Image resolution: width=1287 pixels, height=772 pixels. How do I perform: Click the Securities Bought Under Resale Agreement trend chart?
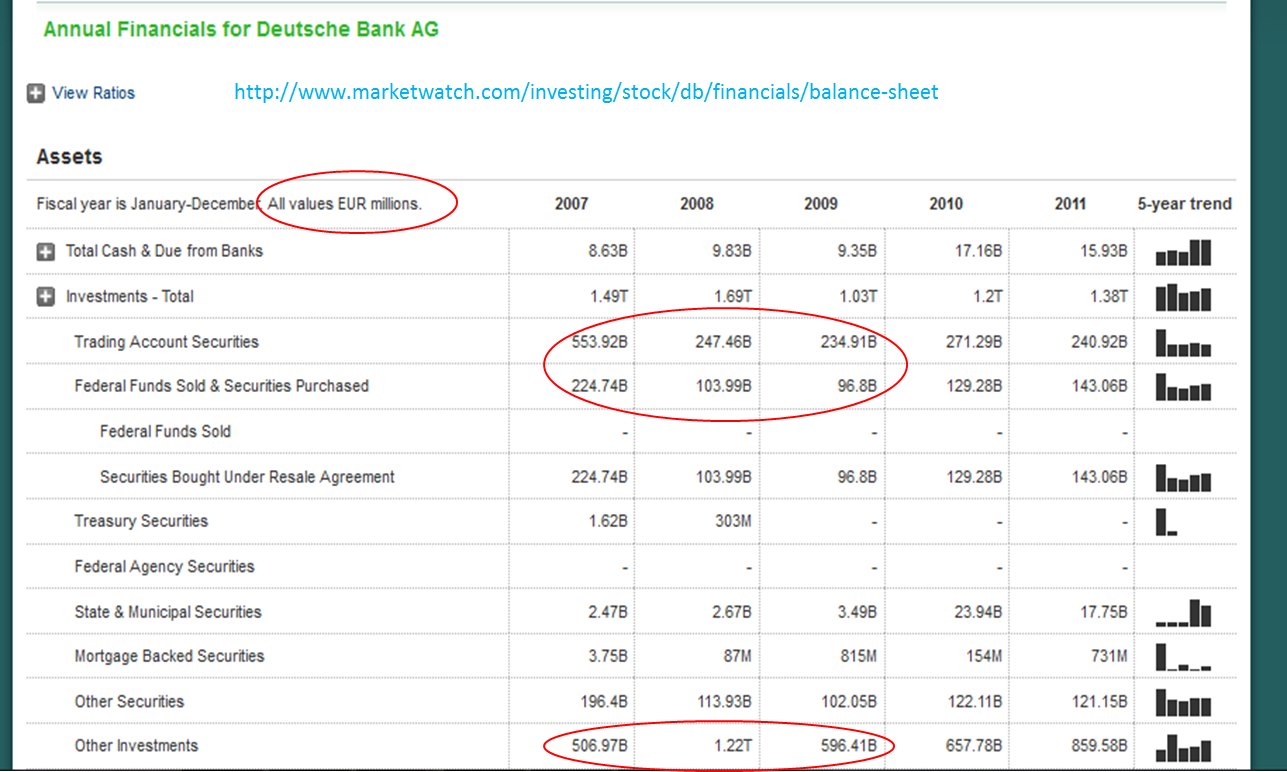point(1183,478)
